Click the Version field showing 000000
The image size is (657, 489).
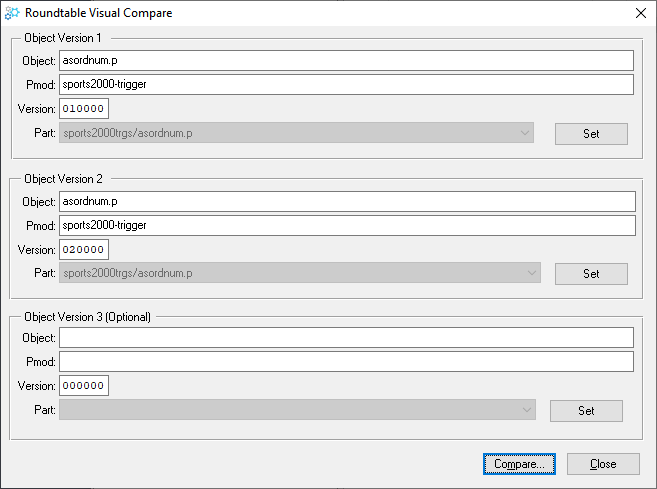tap(84, 386)
